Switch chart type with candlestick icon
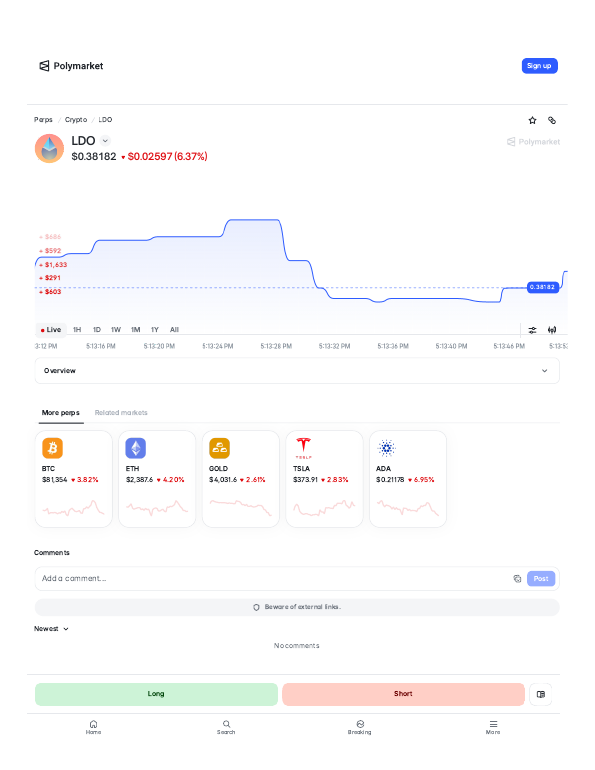This screenshot has height=770, width=595. [552, 330]
